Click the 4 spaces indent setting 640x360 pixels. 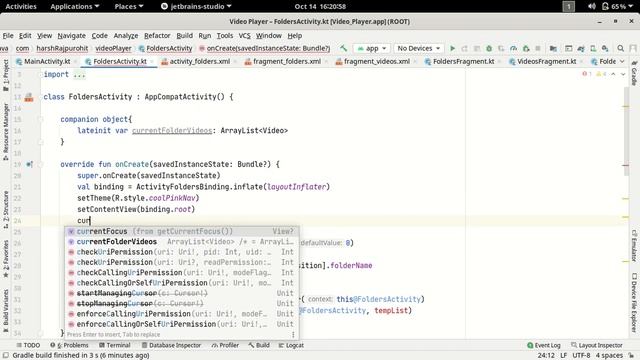click(x=609, y=356)
